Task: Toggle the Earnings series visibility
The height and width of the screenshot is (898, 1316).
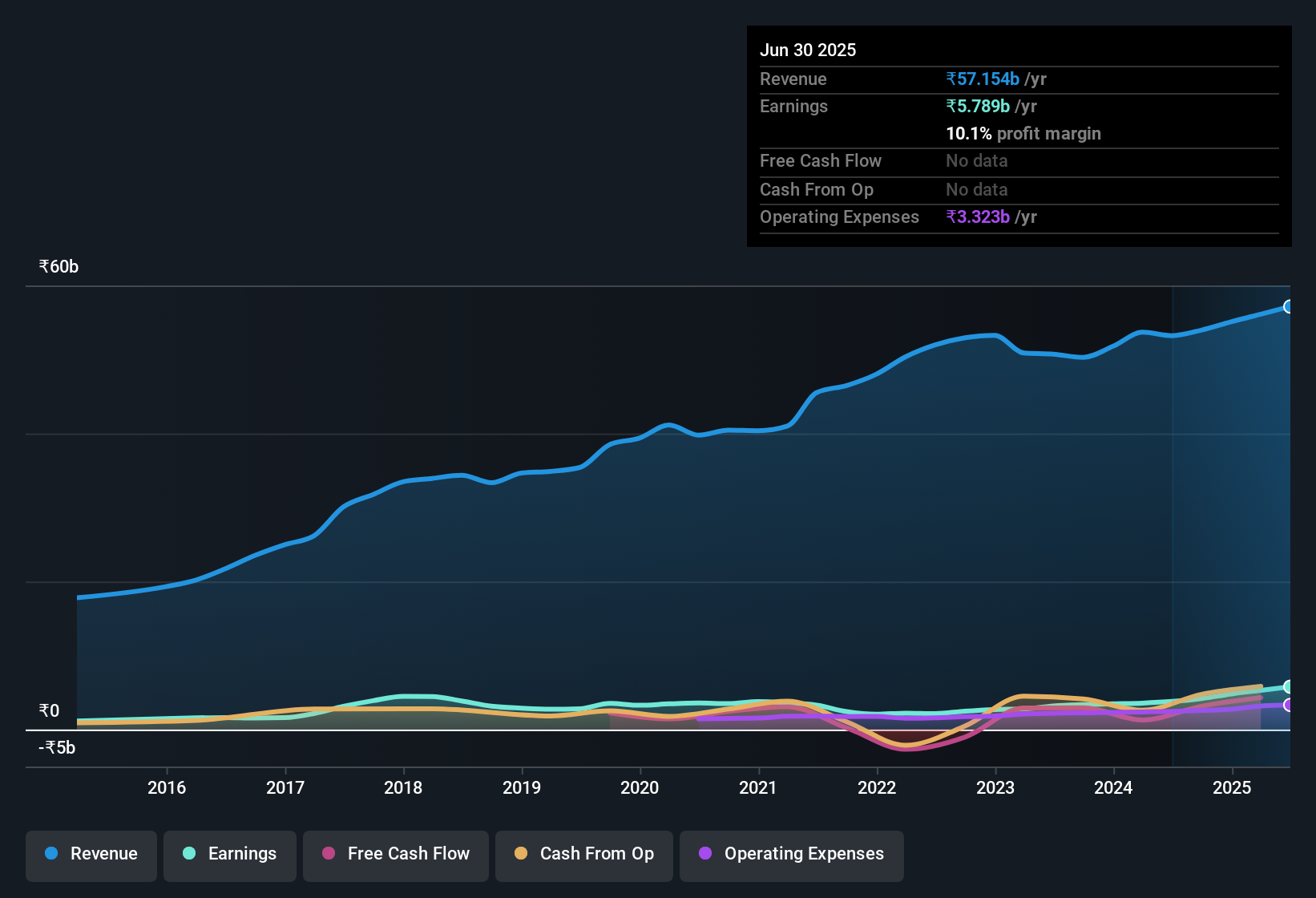Action: (230, 854)
